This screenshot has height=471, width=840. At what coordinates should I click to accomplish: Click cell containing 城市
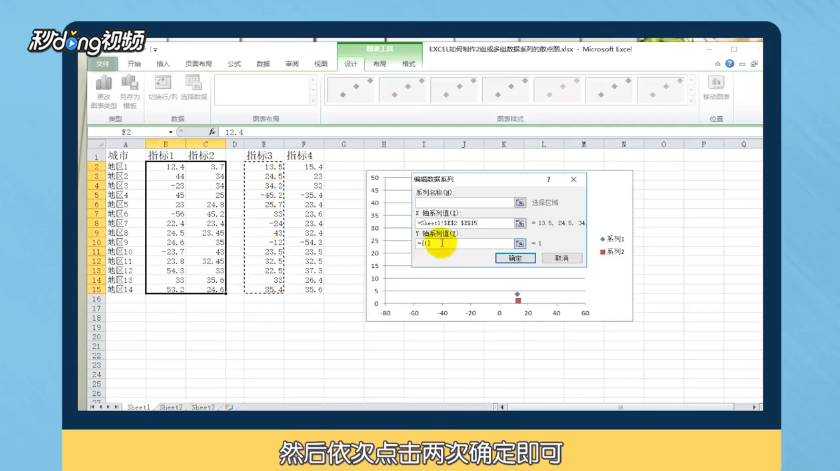pos(125,155)
